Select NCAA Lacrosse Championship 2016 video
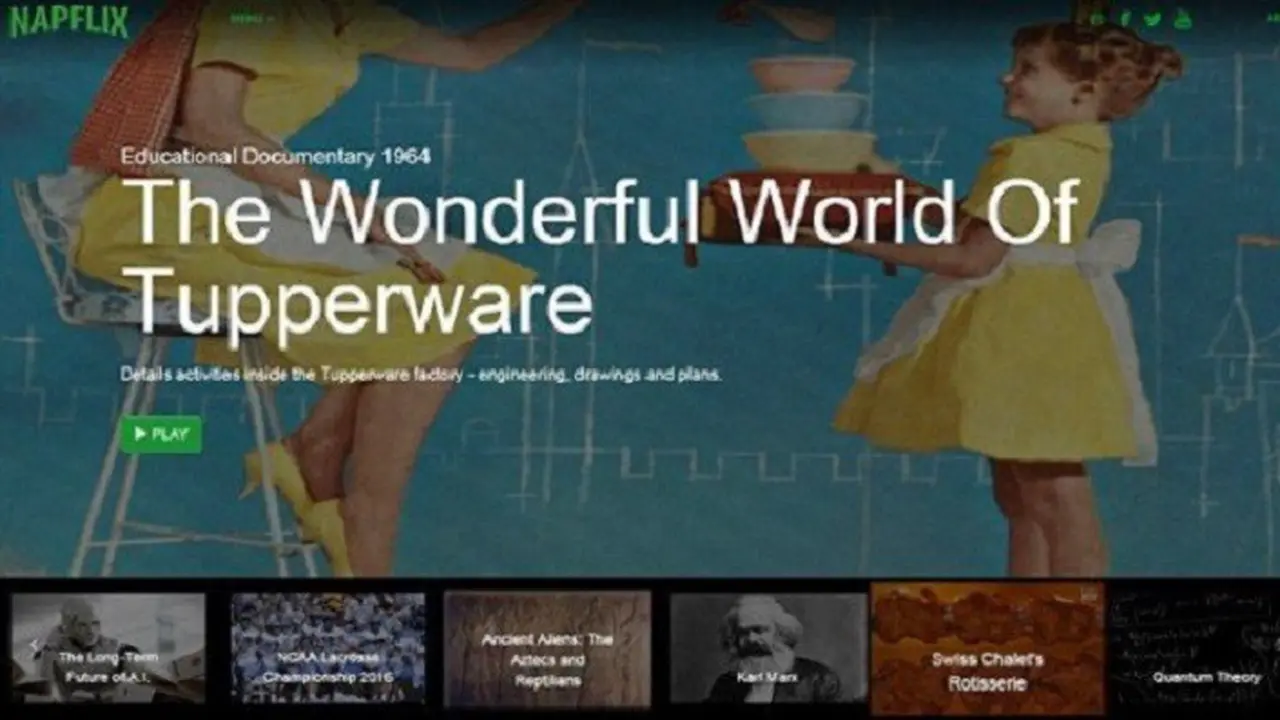Viewport: 1280px width, 720px height. click(x=328, y=648)
